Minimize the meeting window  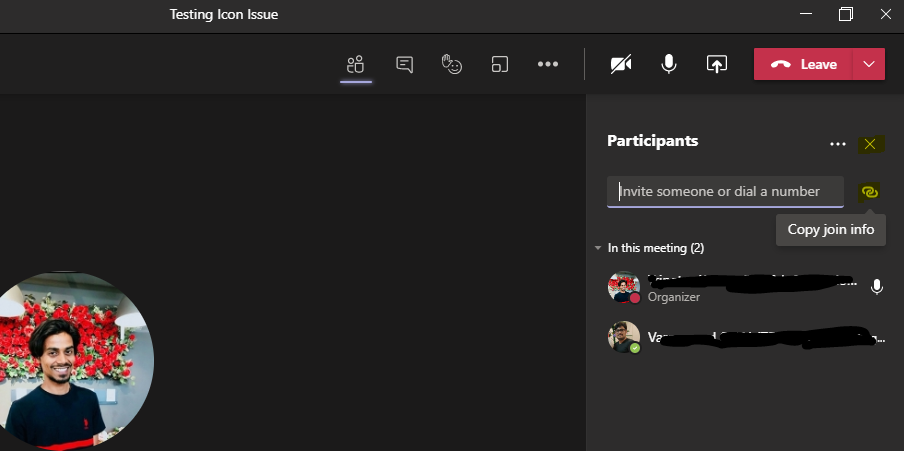click(806, 14)
